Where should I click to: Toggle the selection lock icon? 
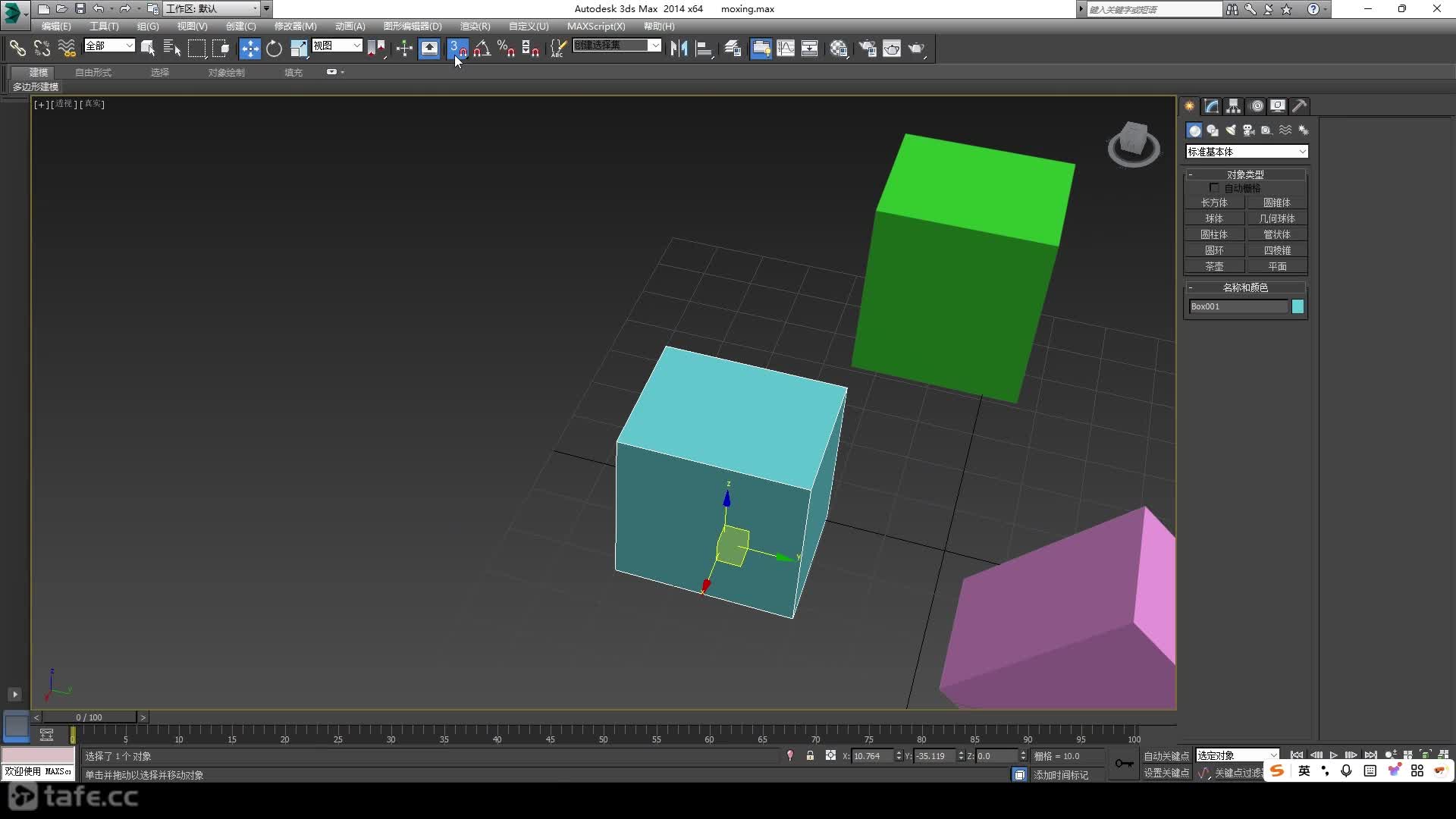click(810, 756)
